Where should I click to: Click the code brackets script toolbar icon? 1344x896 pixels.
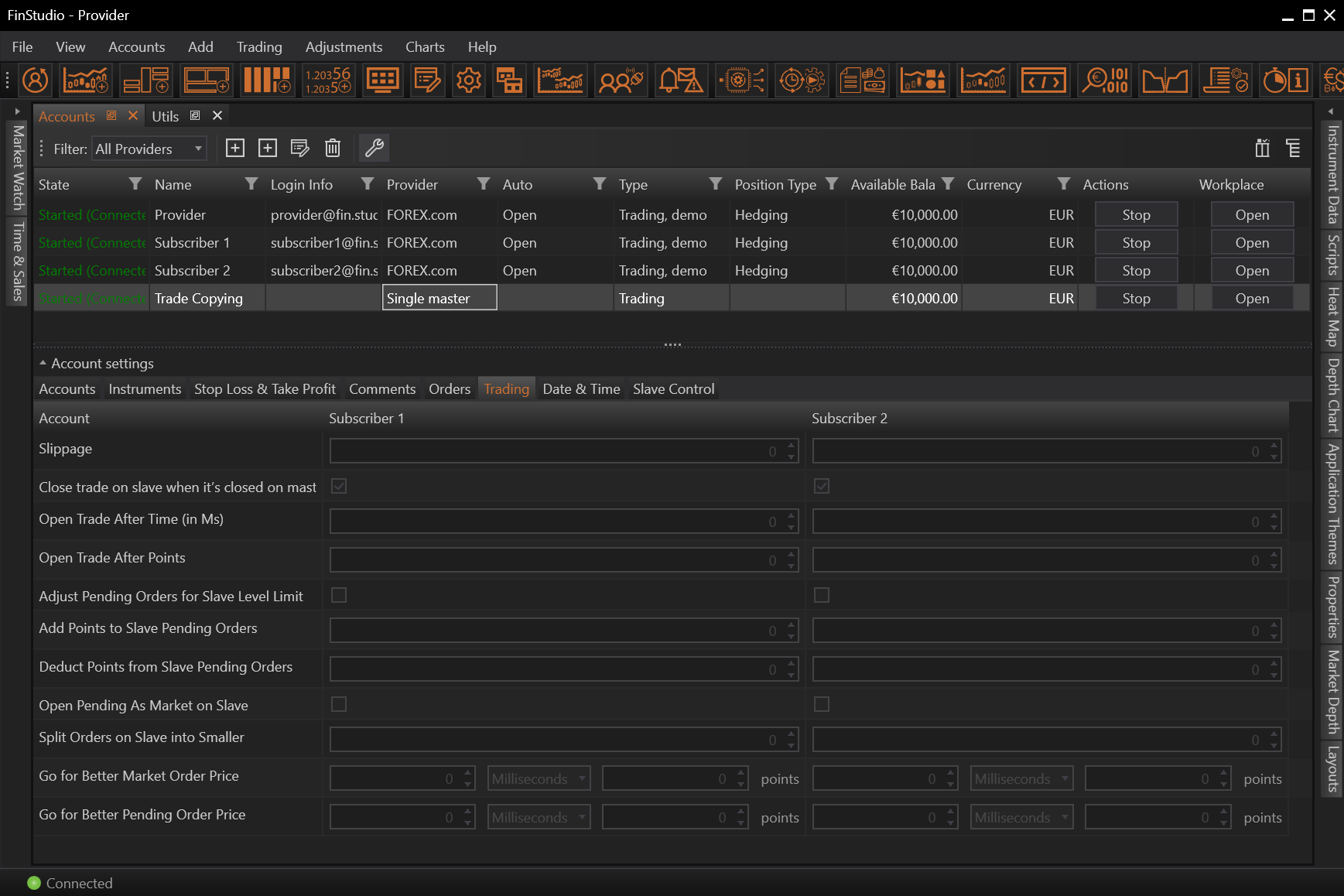click(x=1043, y=80)
